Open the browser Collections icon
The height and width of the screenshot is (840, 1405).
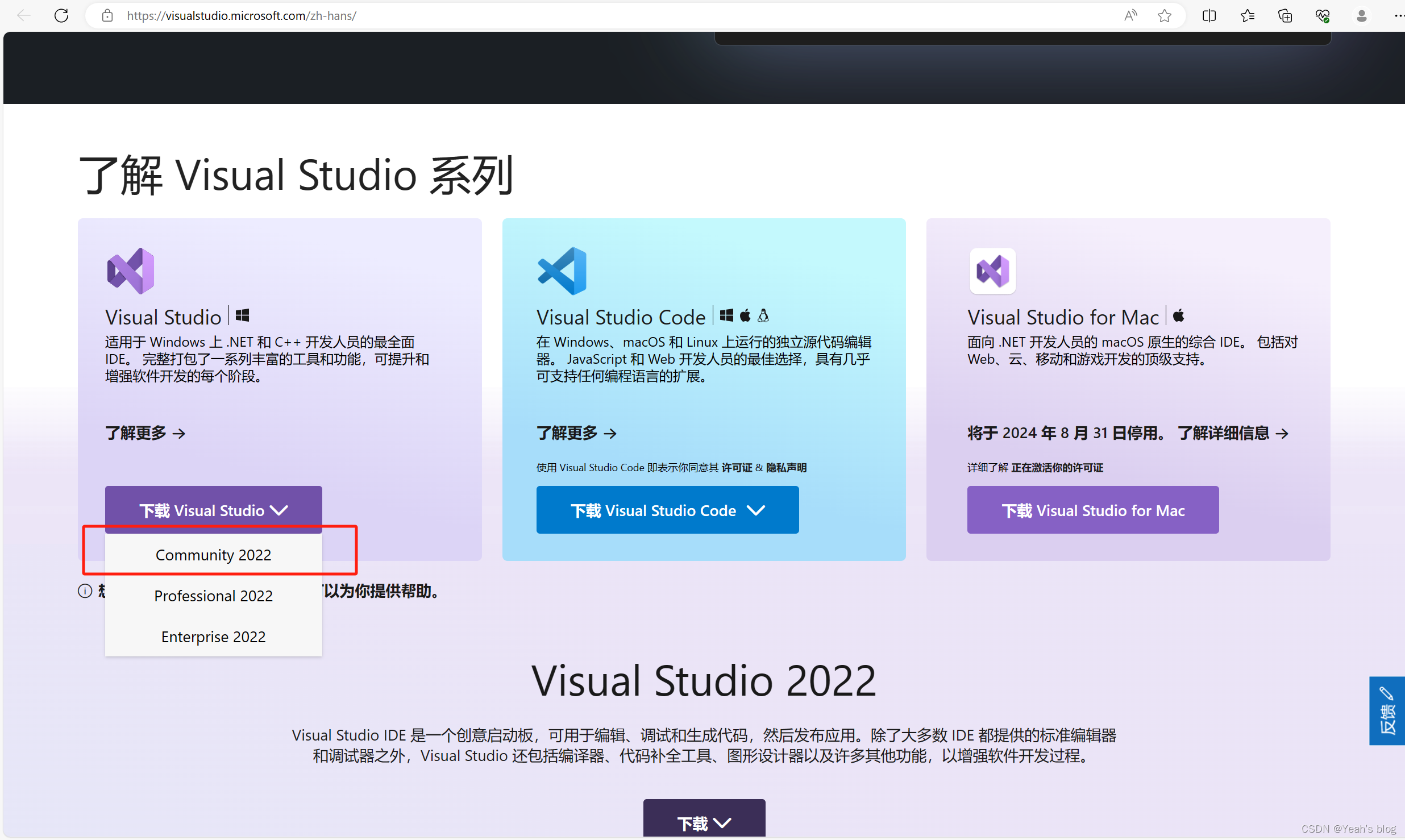click(1286, 15)
